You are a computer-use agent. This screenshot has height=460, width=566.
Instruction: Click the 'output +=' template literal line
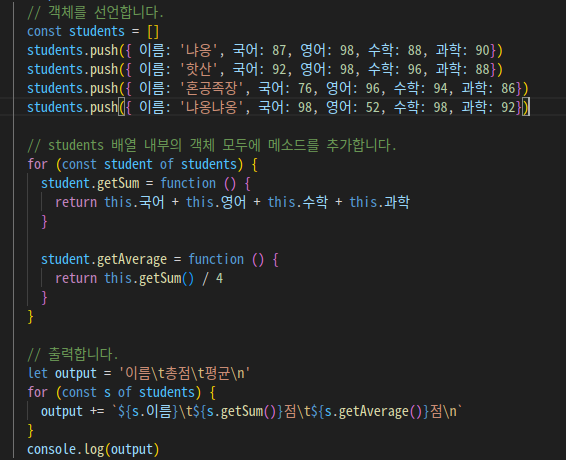(x=252, y=412)
